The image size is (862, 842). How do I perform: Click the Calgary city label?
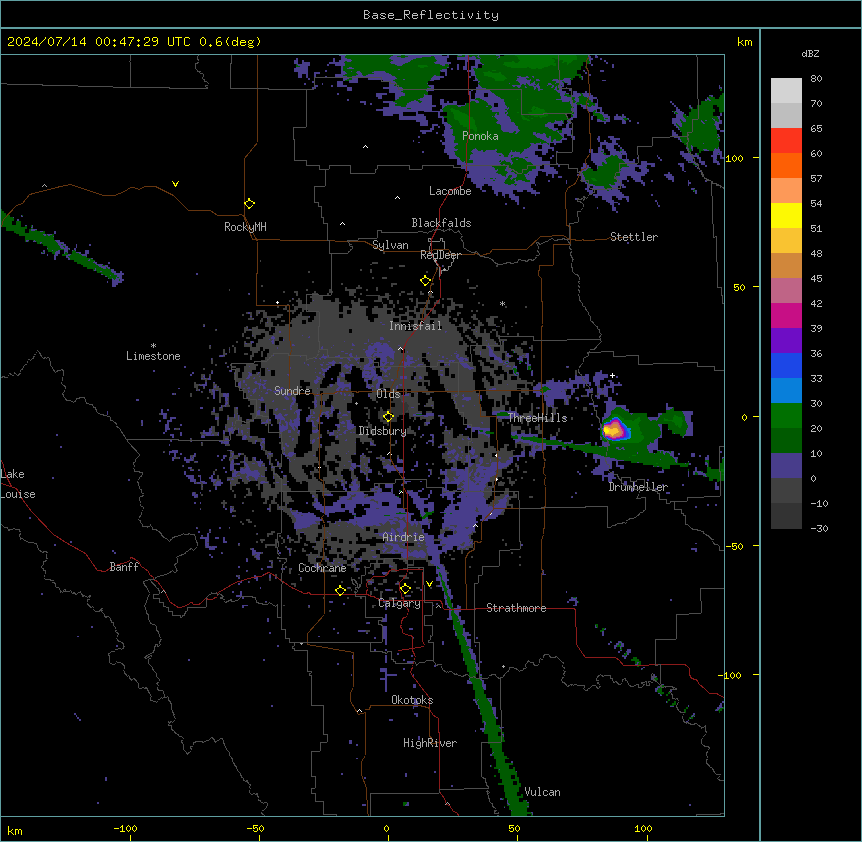click(x=399, y=603)
